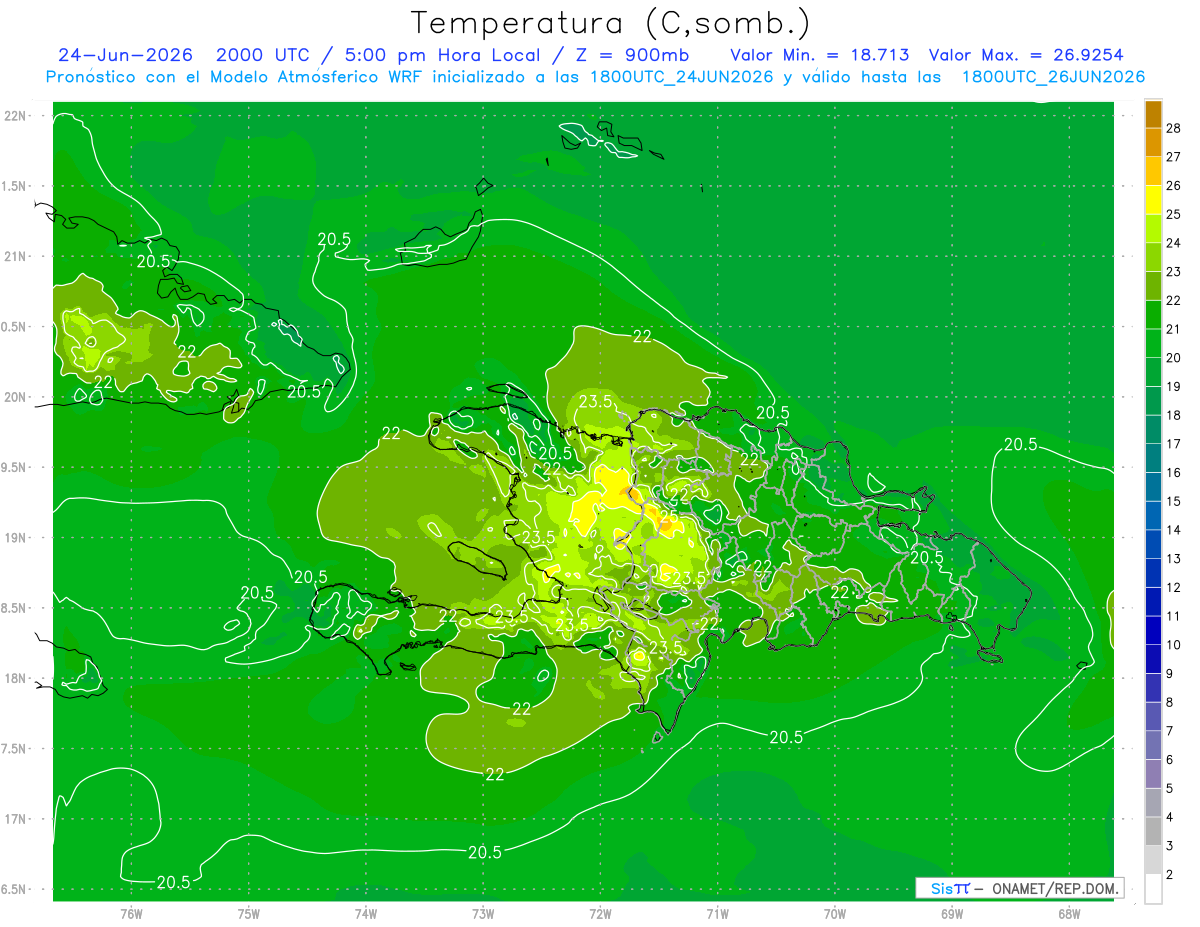Click the '19N' latitude axis label
The width and height of the screenshot is (1200, 927).
tap(15, 538)
